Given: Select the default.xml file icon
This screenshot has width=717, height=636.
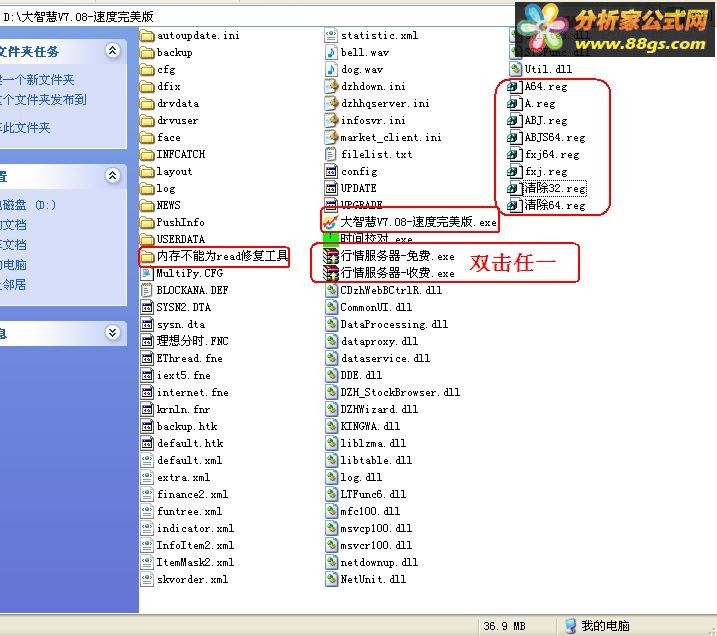Looking at the screenshot, I should pyautogui.click(x=147, y=460).
